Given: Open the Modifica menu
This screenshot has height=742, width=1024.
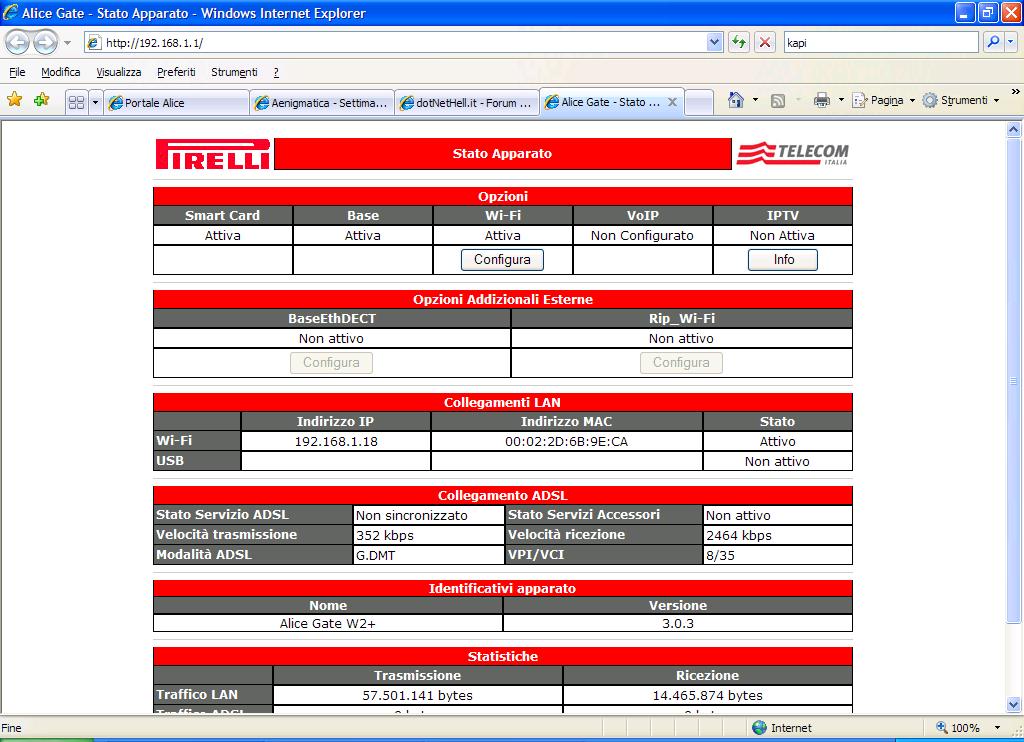Looking at the screenshot, I should 61,72.
